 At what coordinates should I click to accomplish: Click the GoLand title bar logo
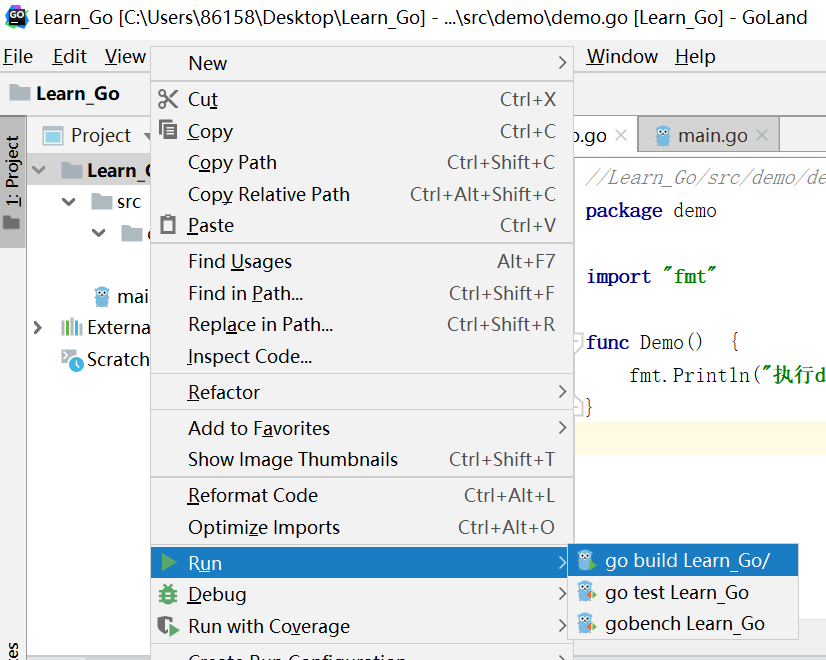pyautogui.click(x=16, y=17)
